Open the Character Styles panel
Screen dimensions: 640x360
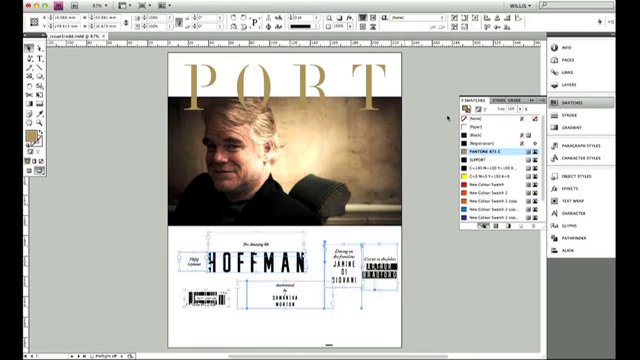coord(581,158)
